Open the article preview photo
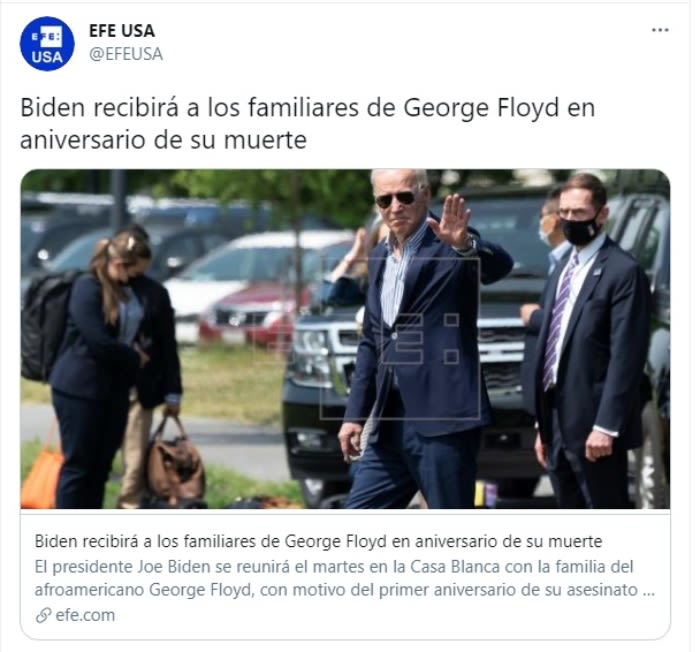700x652 pixels. tap(345, 339)
